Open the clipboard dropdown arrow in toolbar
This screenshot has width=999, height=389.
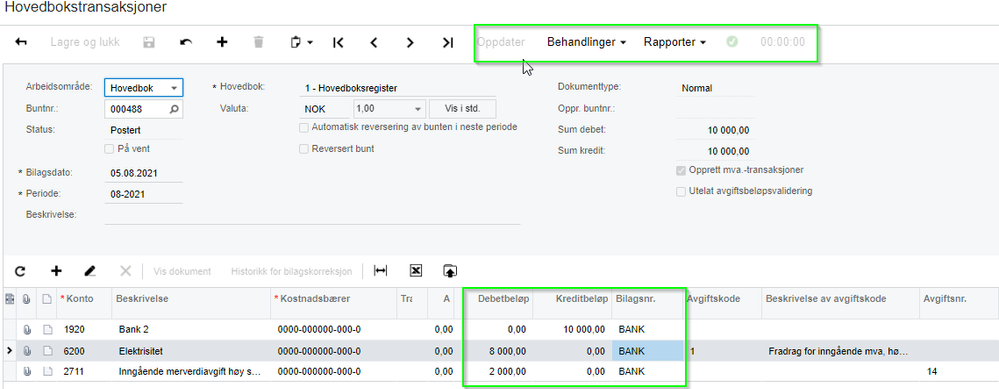pos(310,43)
